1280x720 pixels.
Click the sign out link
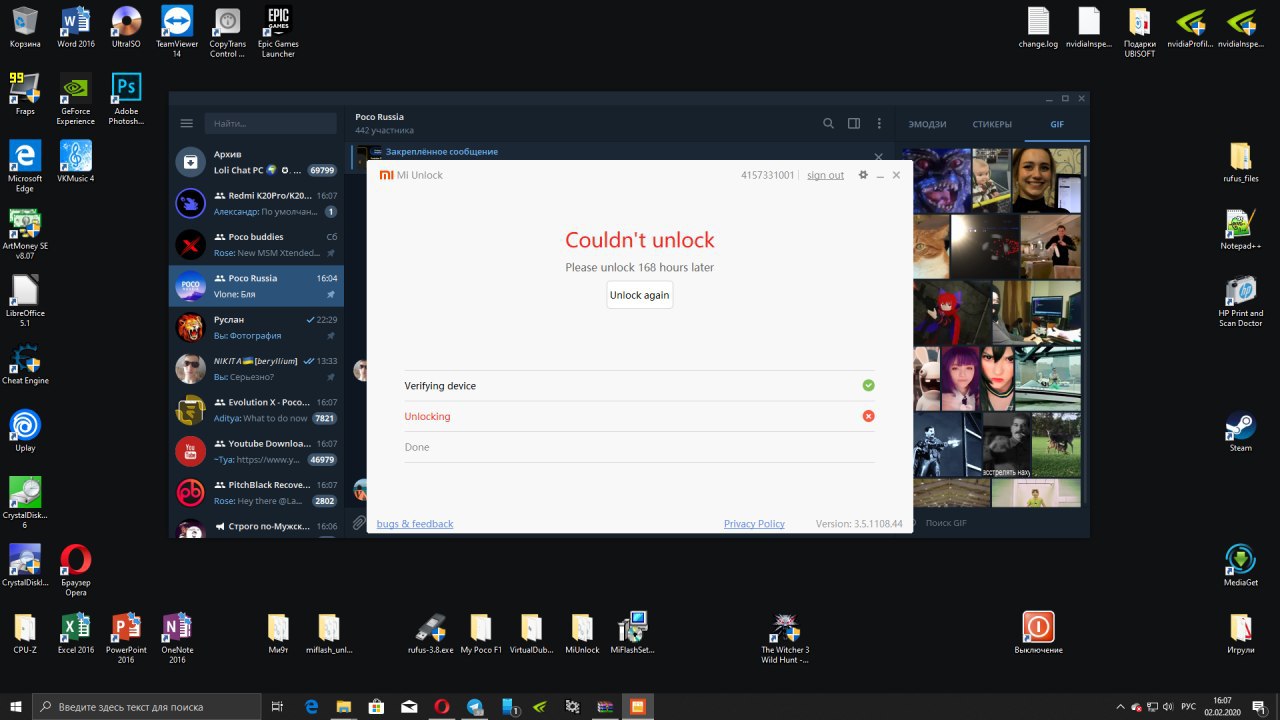pos(825,175)
